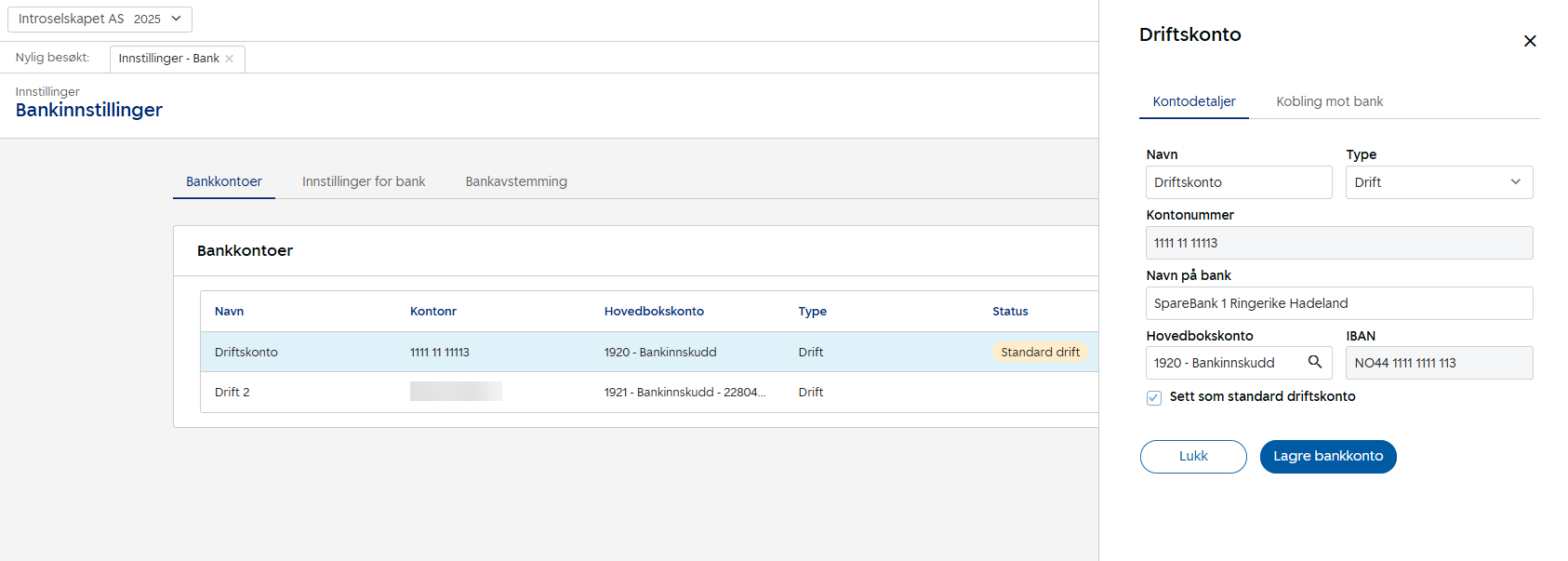Uncheck Sett som standard driftskonto
This screenshot has height=561, width=1568.
pos(1154,397)
